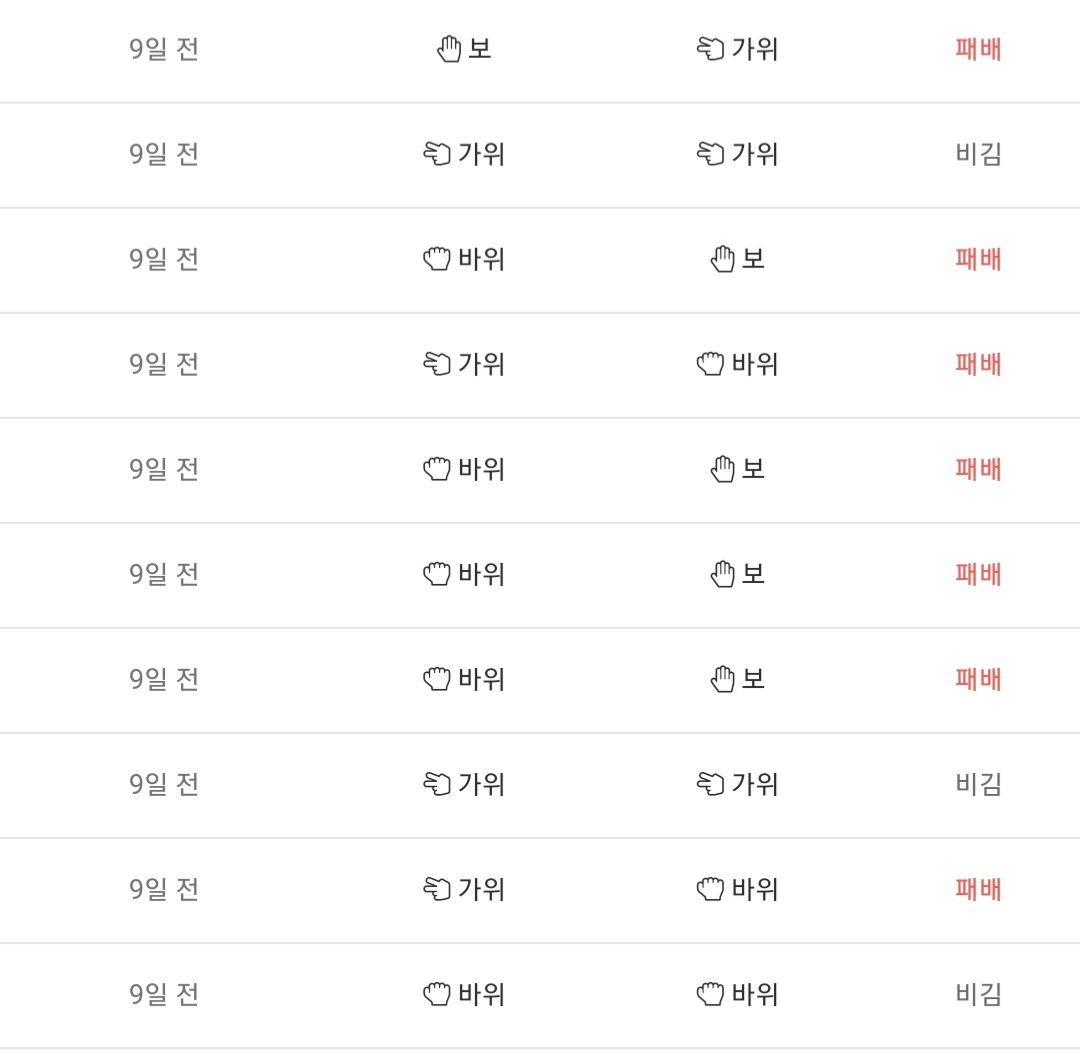Click the 가위 scissors icon opposite 보 in the top row
The image size is (1080, 1053).
tap(710, 49)
